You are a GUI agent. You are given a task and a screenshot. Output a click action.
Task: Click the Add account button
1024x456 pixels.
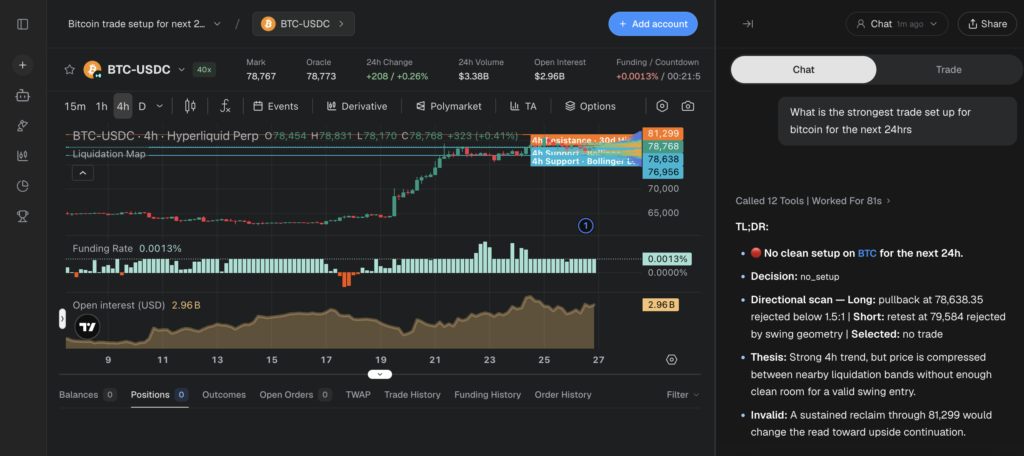653,24
